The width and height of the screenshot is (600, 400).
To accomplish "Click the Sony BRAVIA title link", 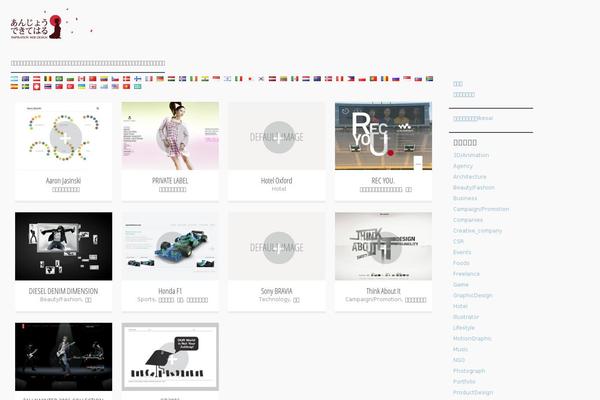I will coord(277,291).
